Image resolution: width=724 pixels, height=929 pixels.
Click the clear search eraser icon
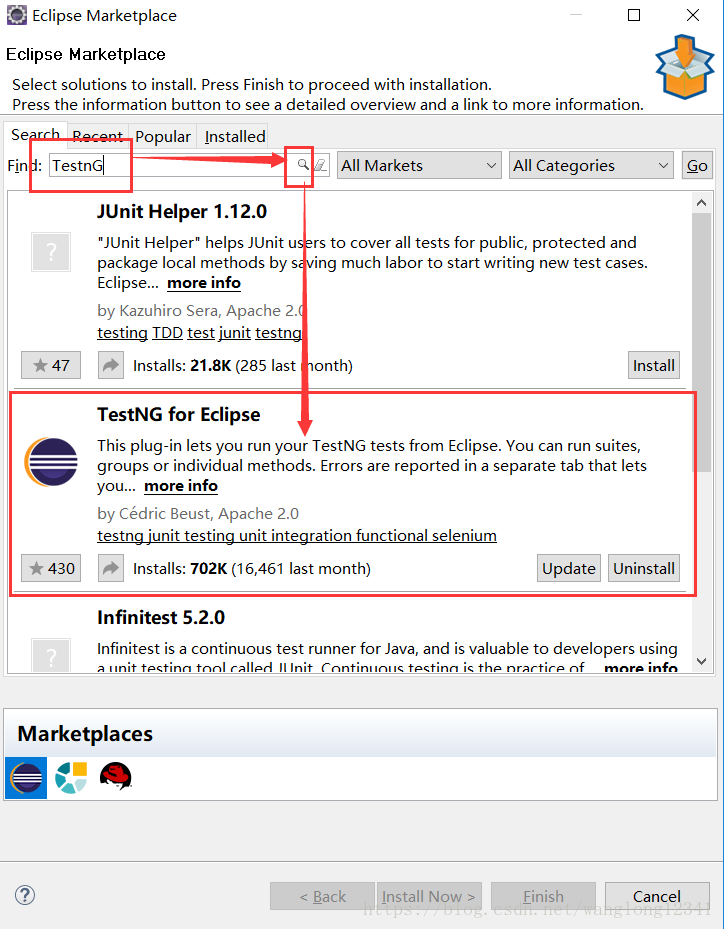(321, 165)
